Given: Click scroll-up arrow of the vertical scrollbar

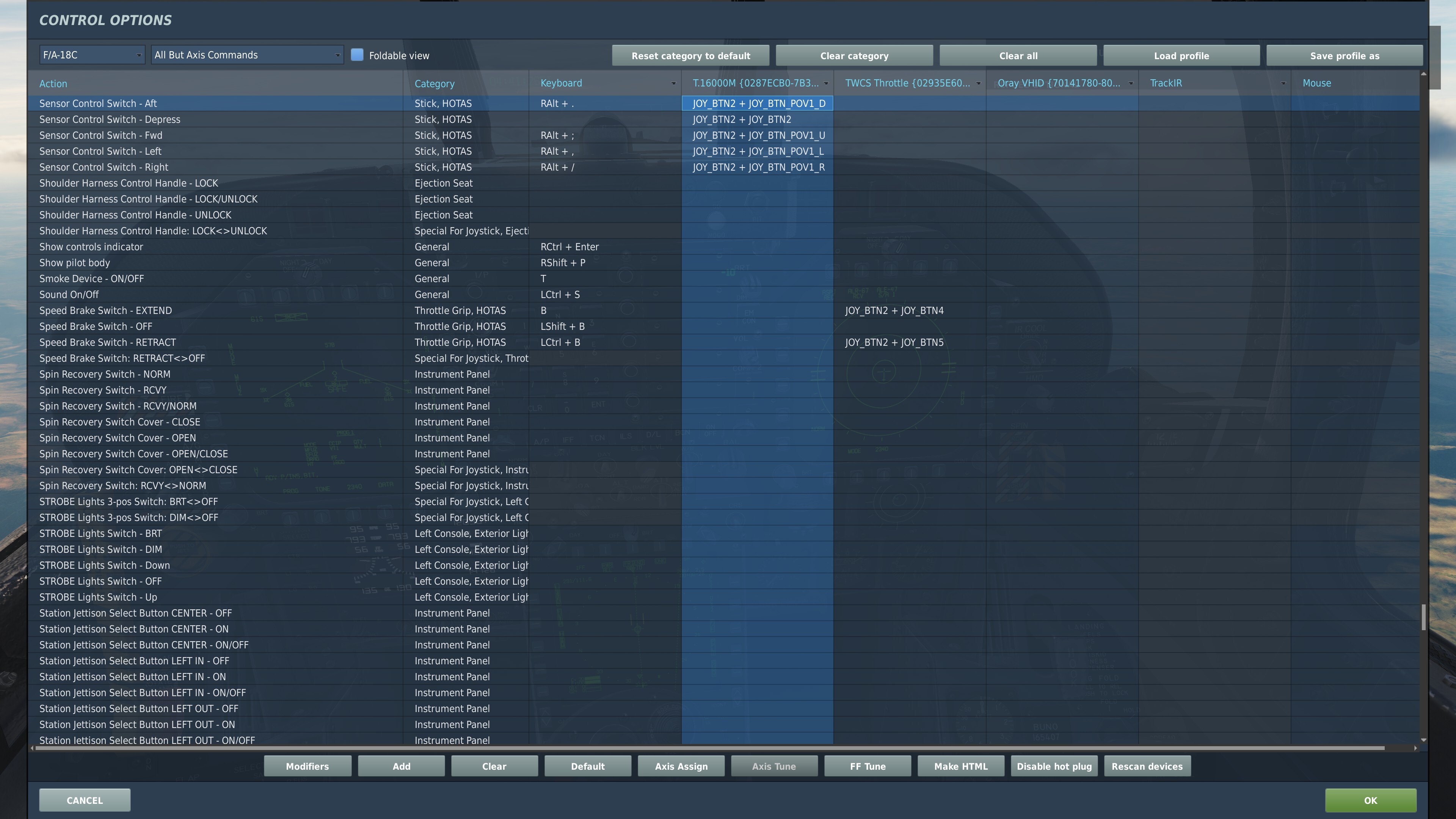Looking at the screenshot, I should pos(1423,74).
